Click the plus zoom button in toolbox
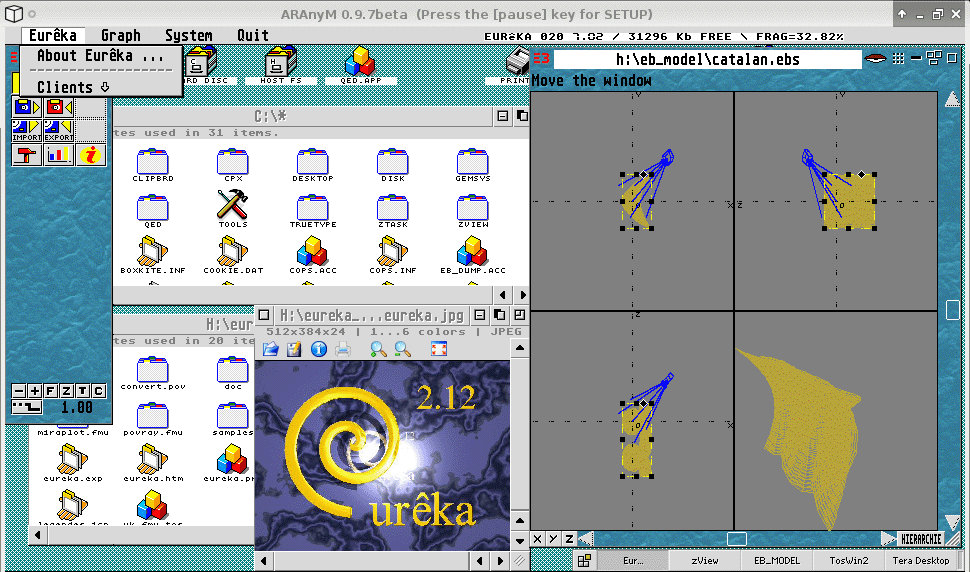The width and height of the screenshot is (970, 572). coord(35,391)
